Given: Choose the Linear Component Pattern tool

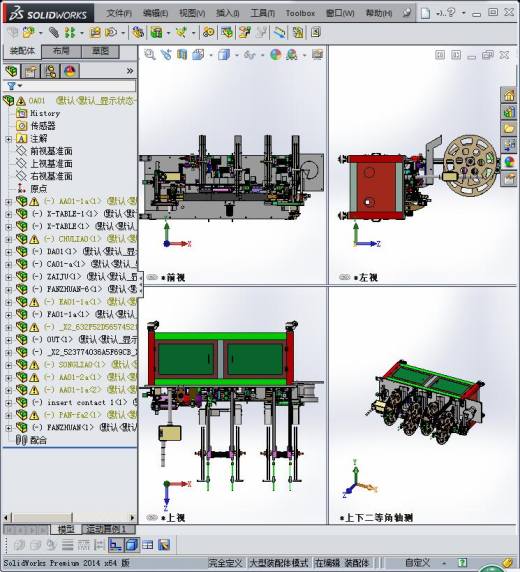Looking at the screenshot, I should (70, 33).
